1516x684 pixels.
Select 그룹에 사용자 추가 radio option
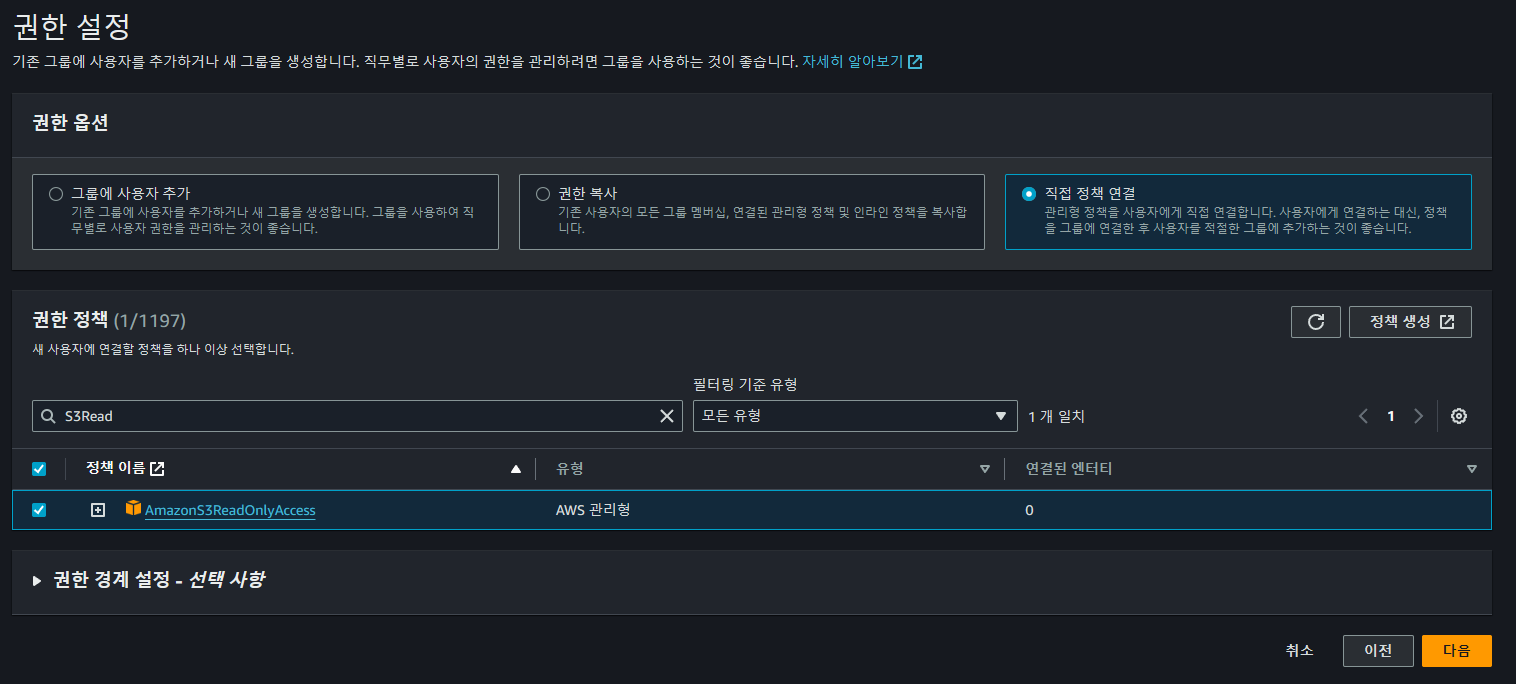(x=56, y=194)
